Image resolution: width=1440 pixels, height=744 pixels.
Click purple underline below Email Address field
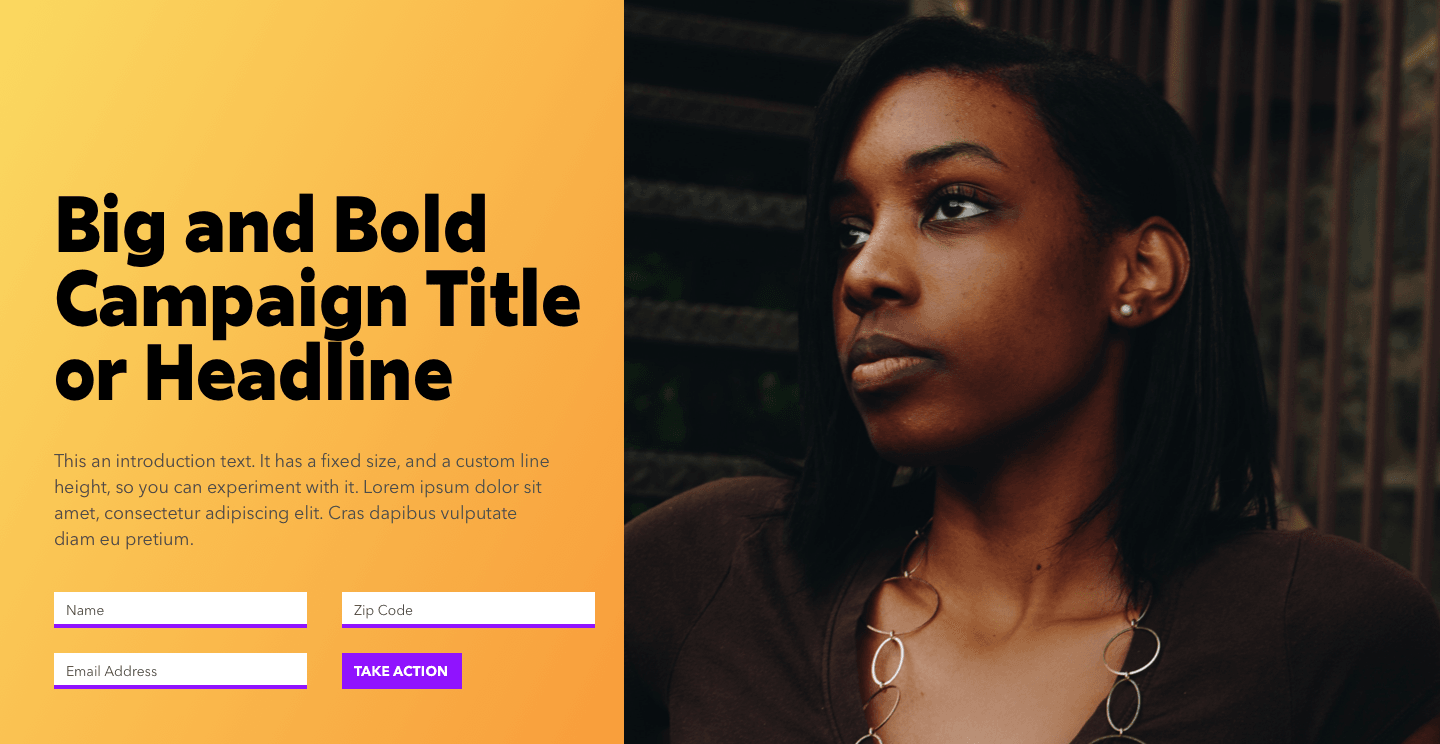click(180, 687)
